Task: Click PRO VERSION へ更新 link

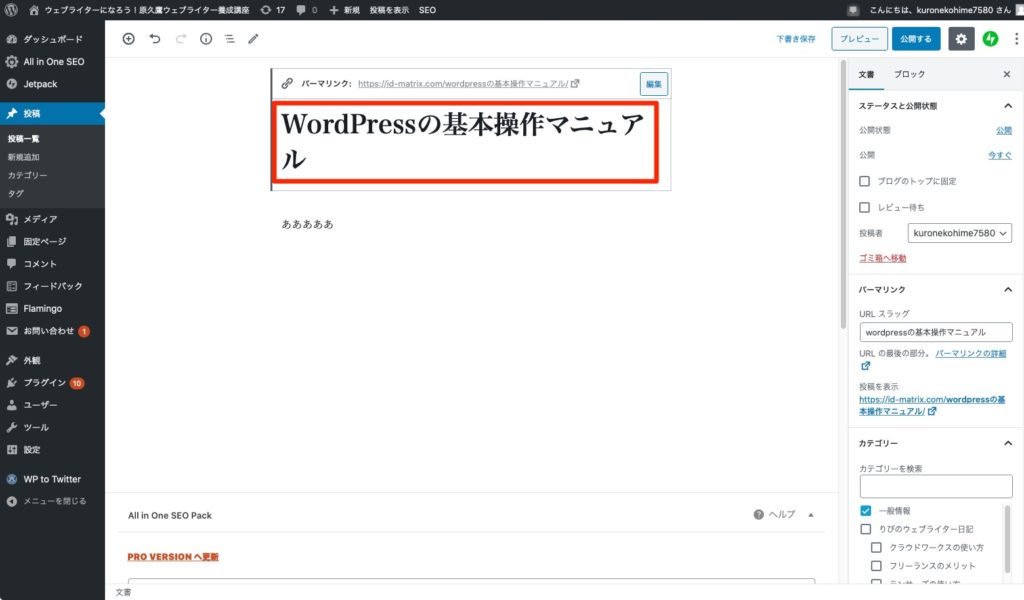Action: [173, 557]
